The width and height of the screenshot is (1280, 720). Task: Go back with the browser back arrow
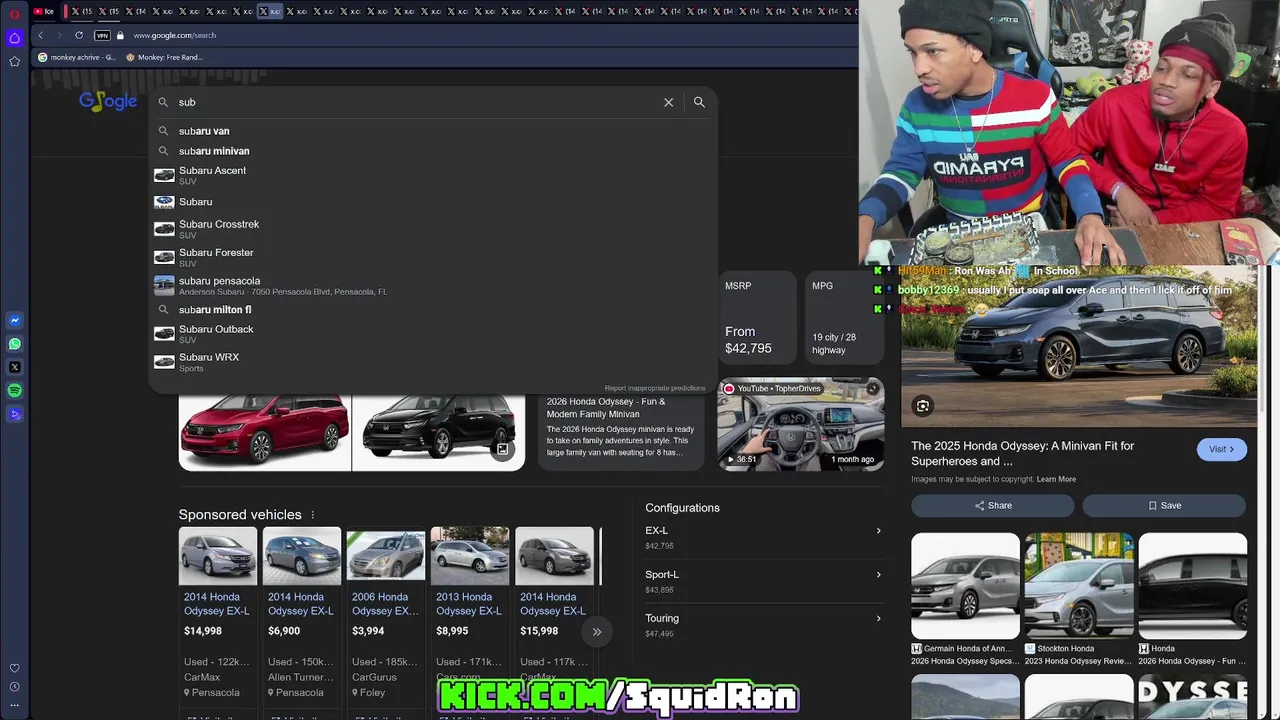[x=40, y=35]
